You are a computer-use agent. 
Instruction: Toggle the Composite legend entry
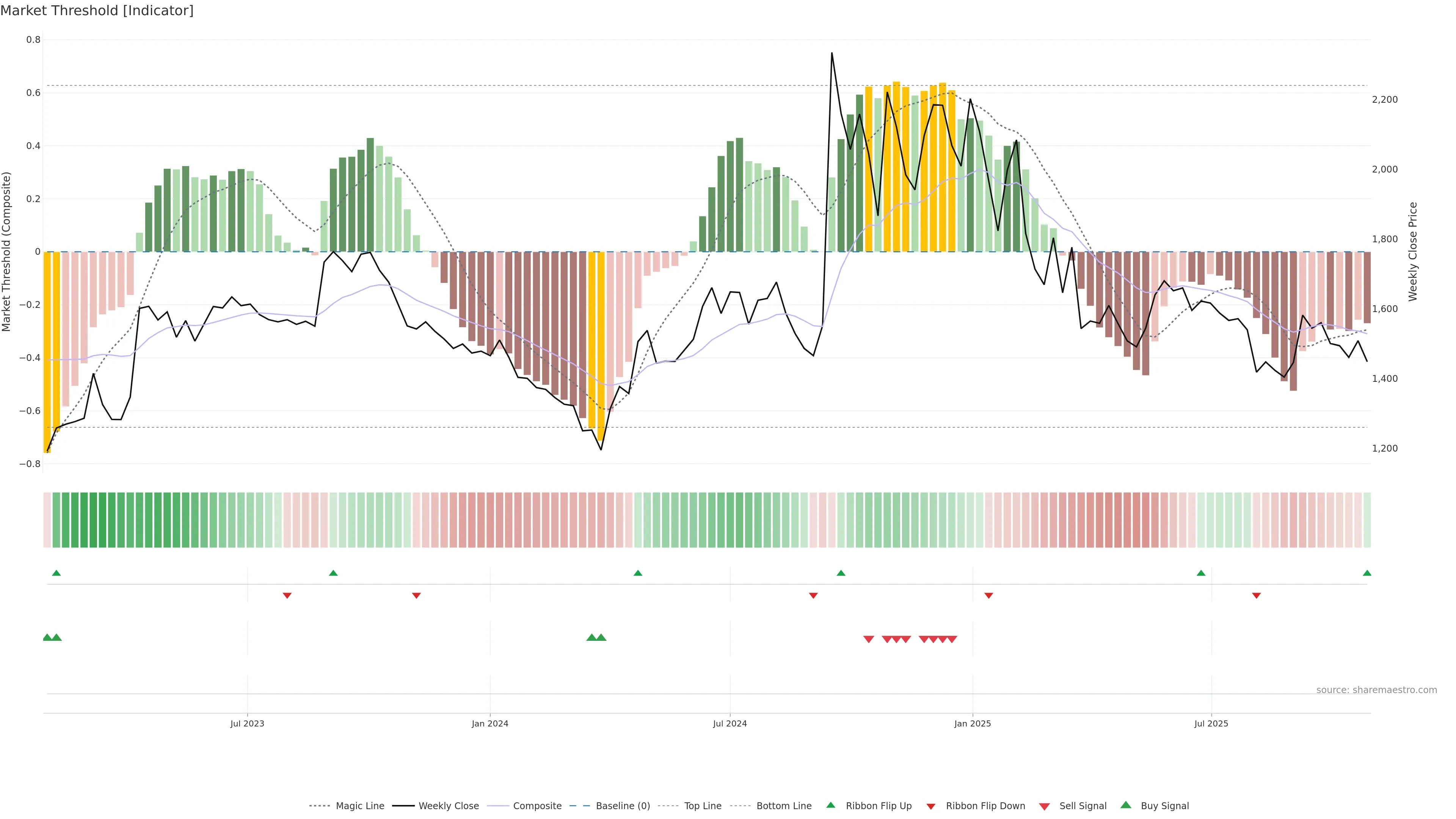click(537, 806)
